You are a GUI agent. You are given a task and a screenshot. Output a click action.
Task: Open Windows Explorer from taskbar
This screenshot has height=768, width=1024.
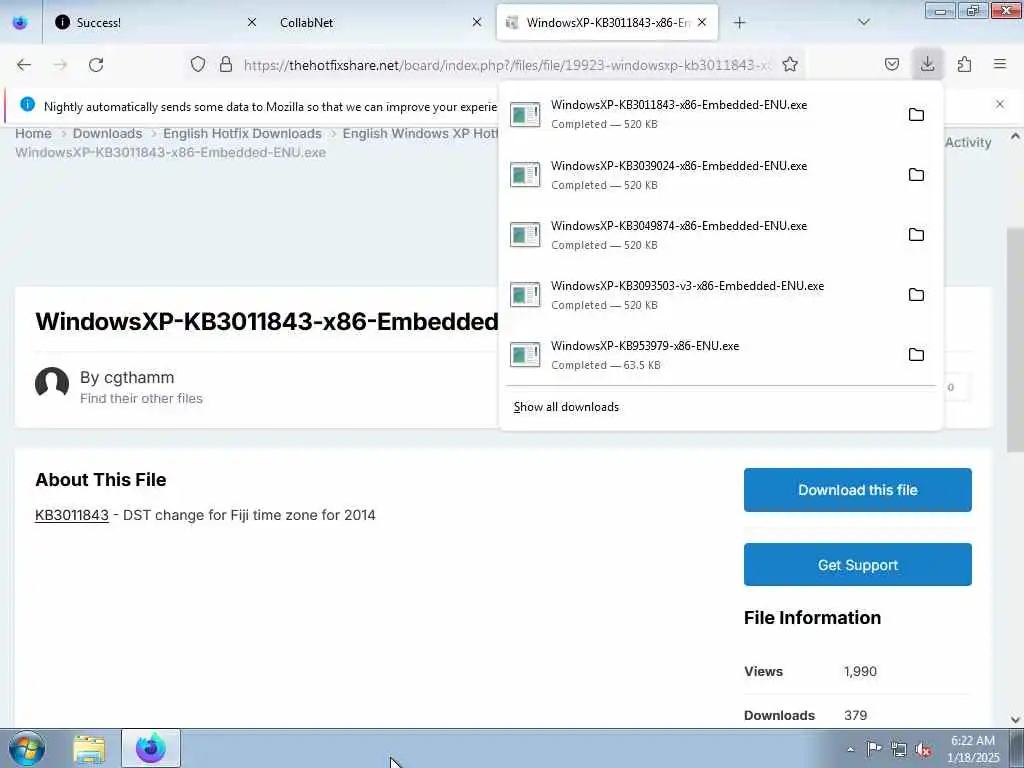pyautogui.click(x=89, y=748)
